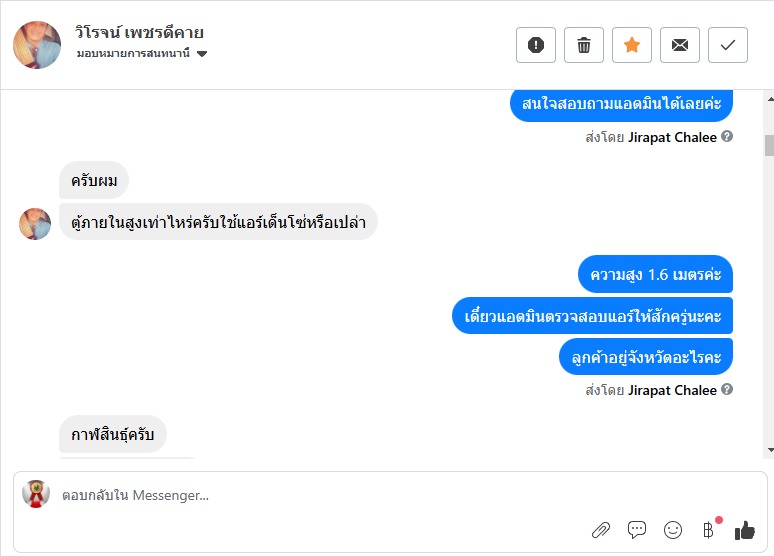Click the Baht payment request icon
The height and width of the screenshot is (556, 774).
[709, 530]
